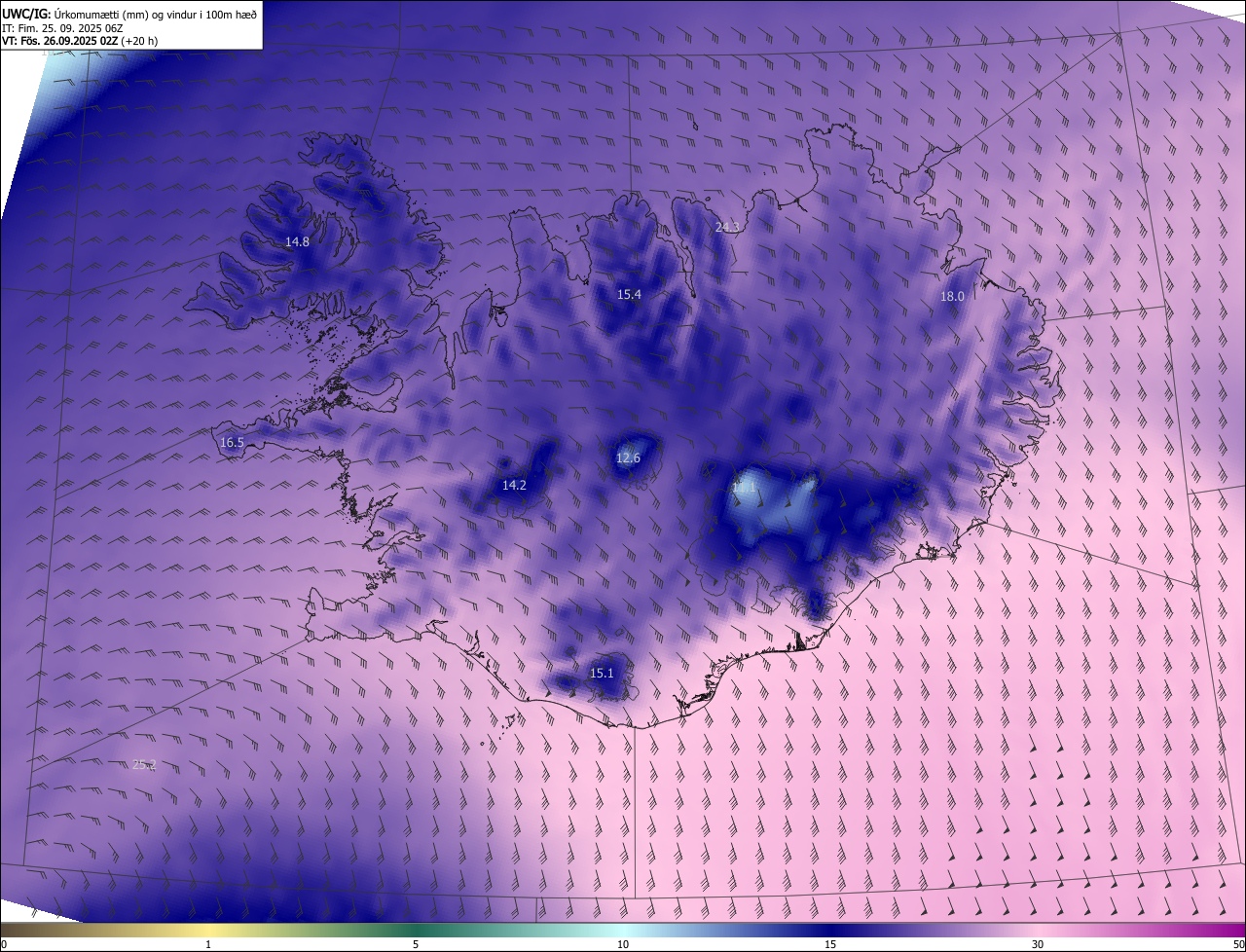Click the UWC/IG title line
The width and height of the screenshot is (1246, 952).
point(129,14)
